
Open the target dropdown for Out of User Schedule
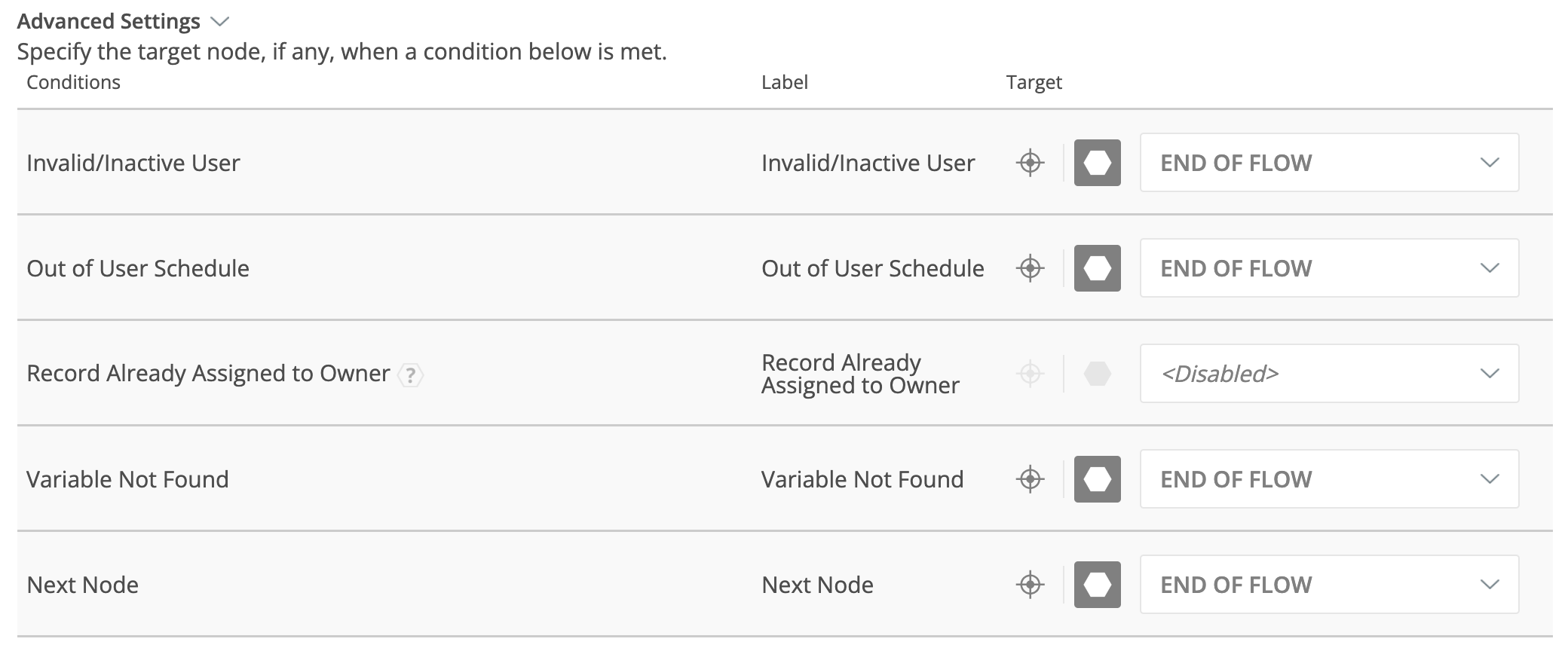[x=1329, y=267]
